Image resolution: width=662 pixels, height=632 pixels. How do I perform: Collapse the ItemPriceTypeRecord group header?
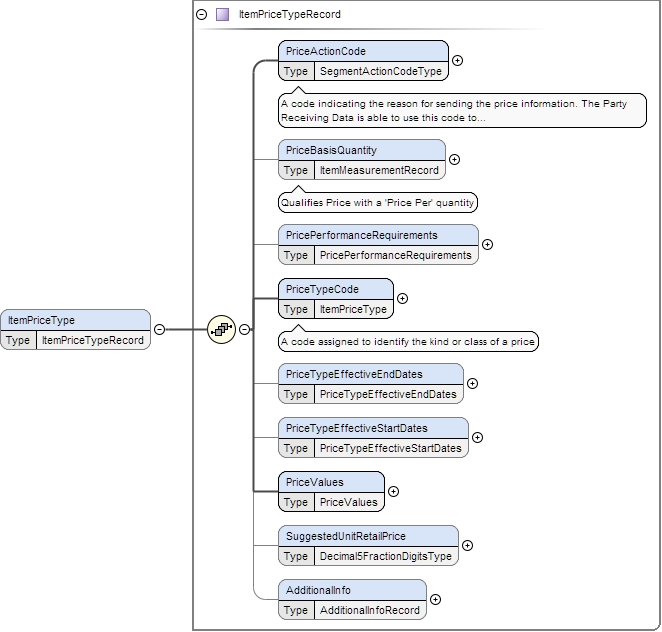click(202, 15)
